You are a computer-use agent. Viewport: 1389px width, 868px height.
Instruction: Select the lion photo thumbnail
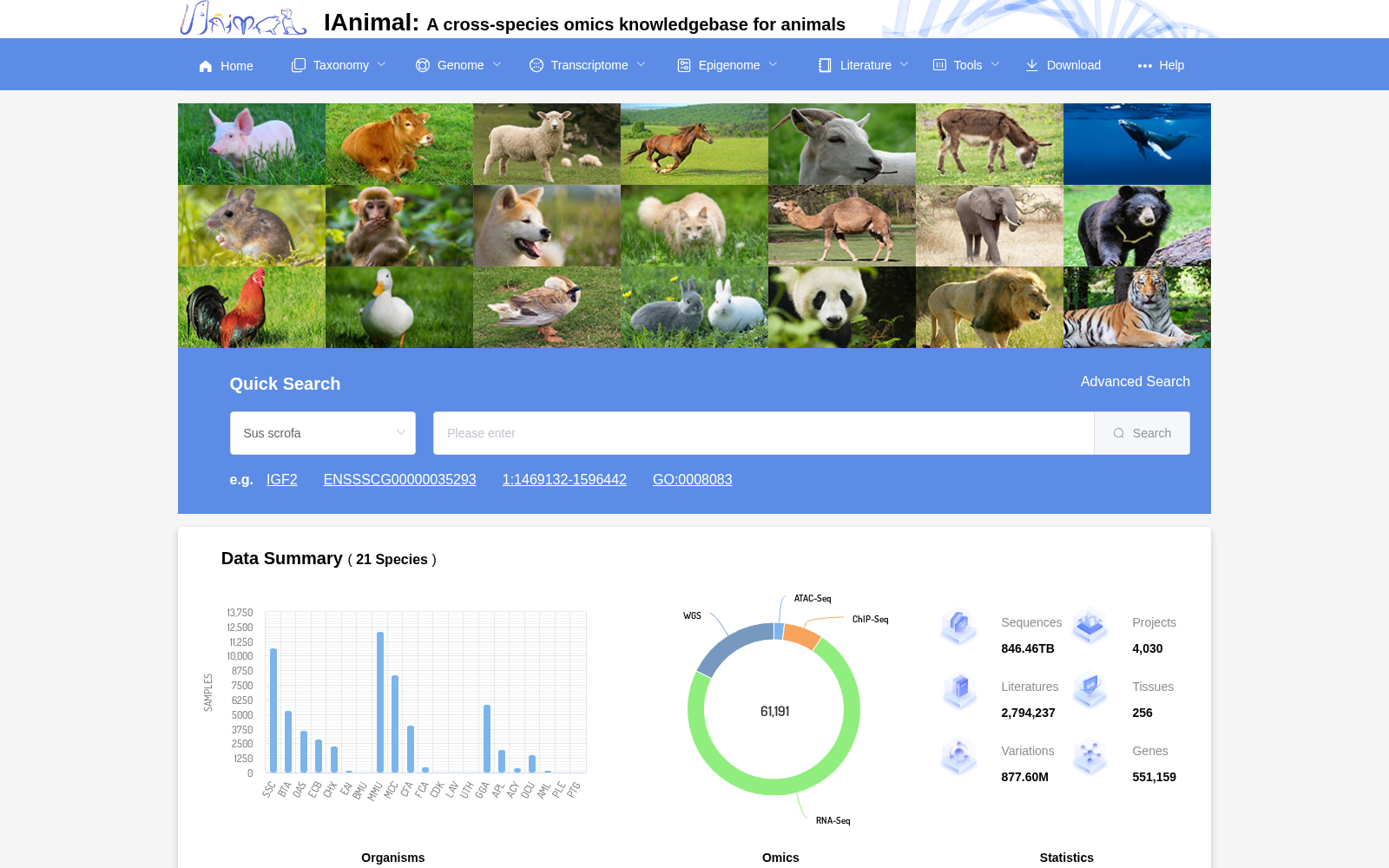coord(990,307)
